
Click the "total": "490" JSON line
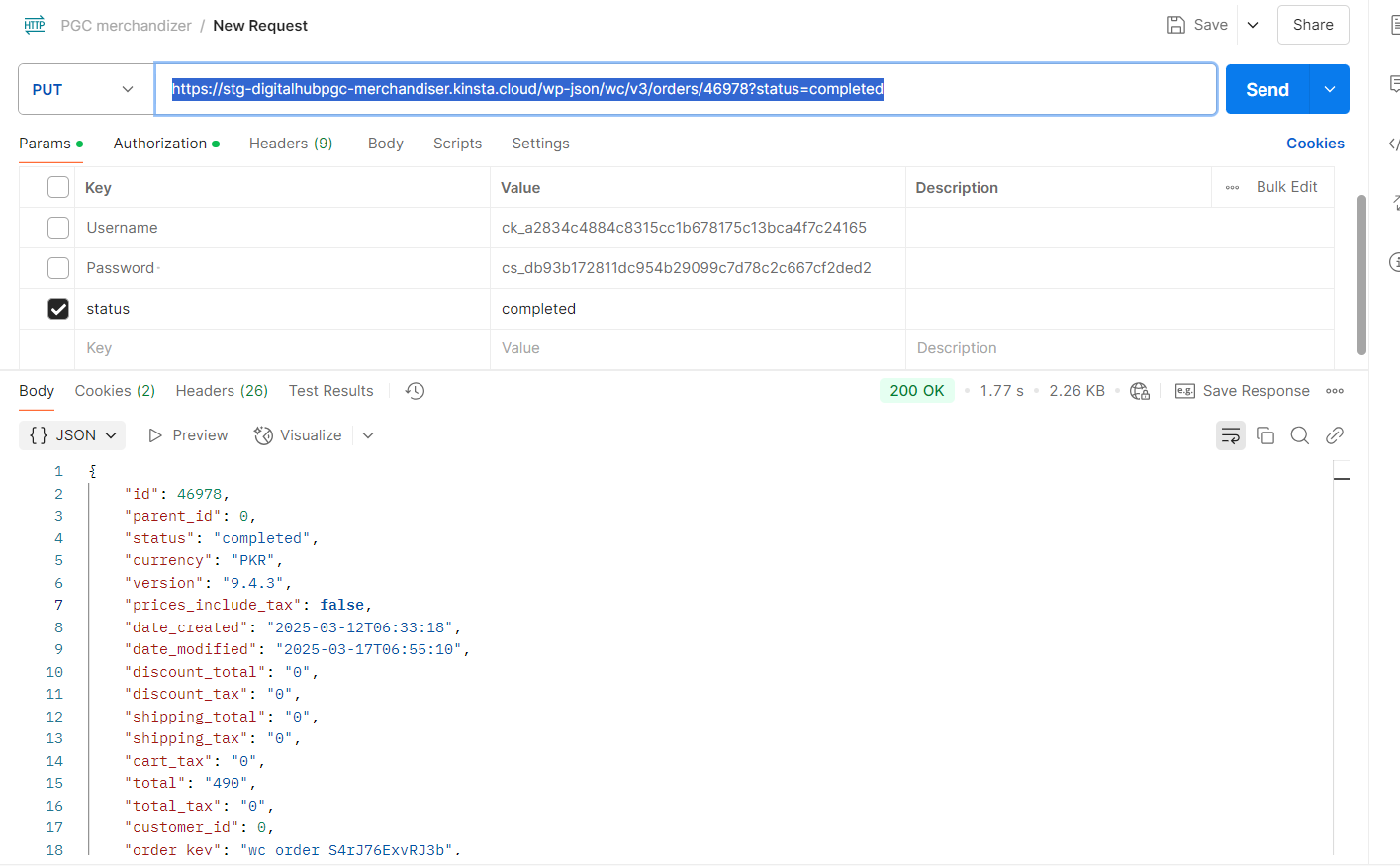(x=190, y=783)
